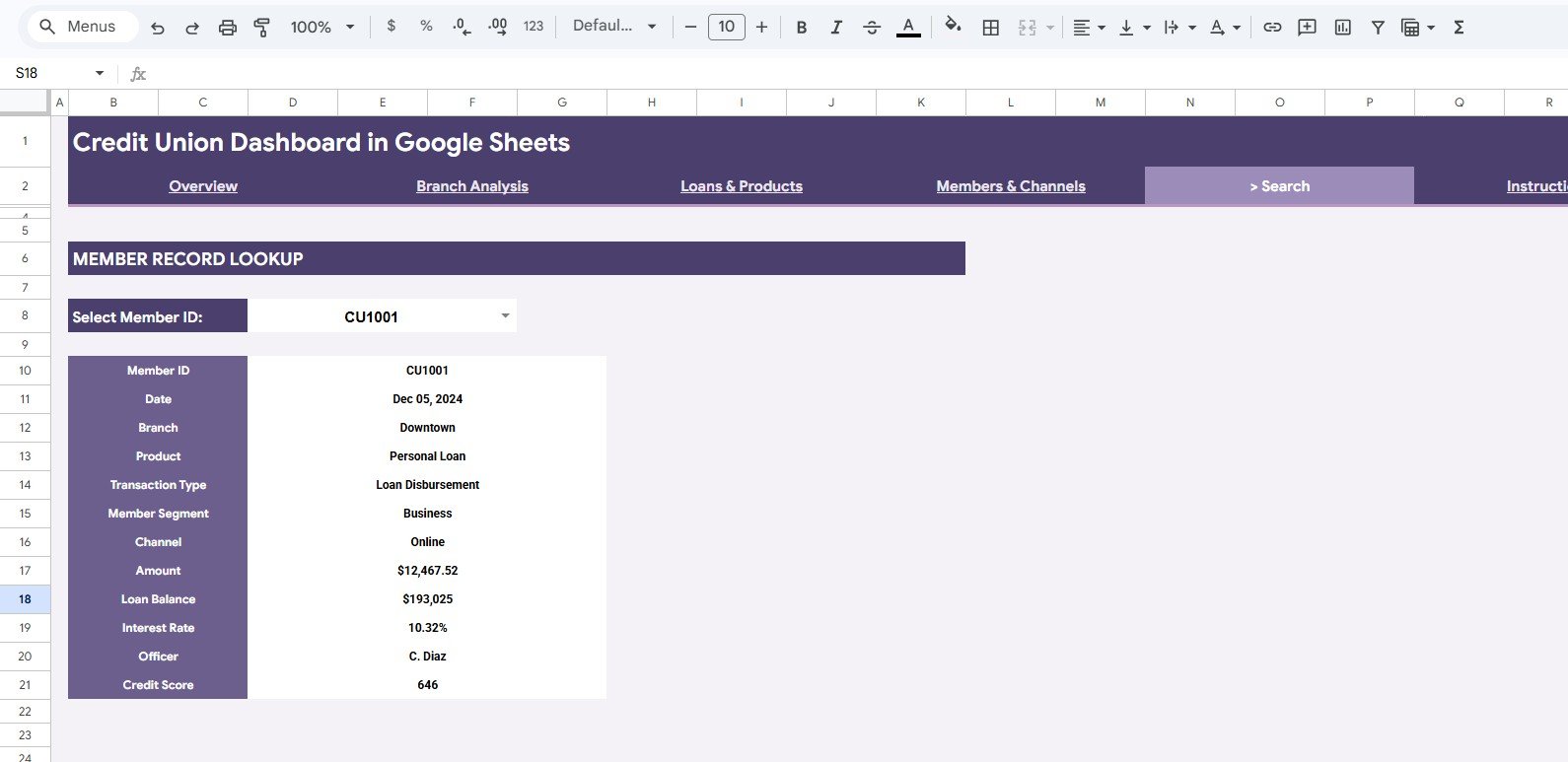Click the Redo icon
This screenshot has width=1568, height=762.
point(192,28)
